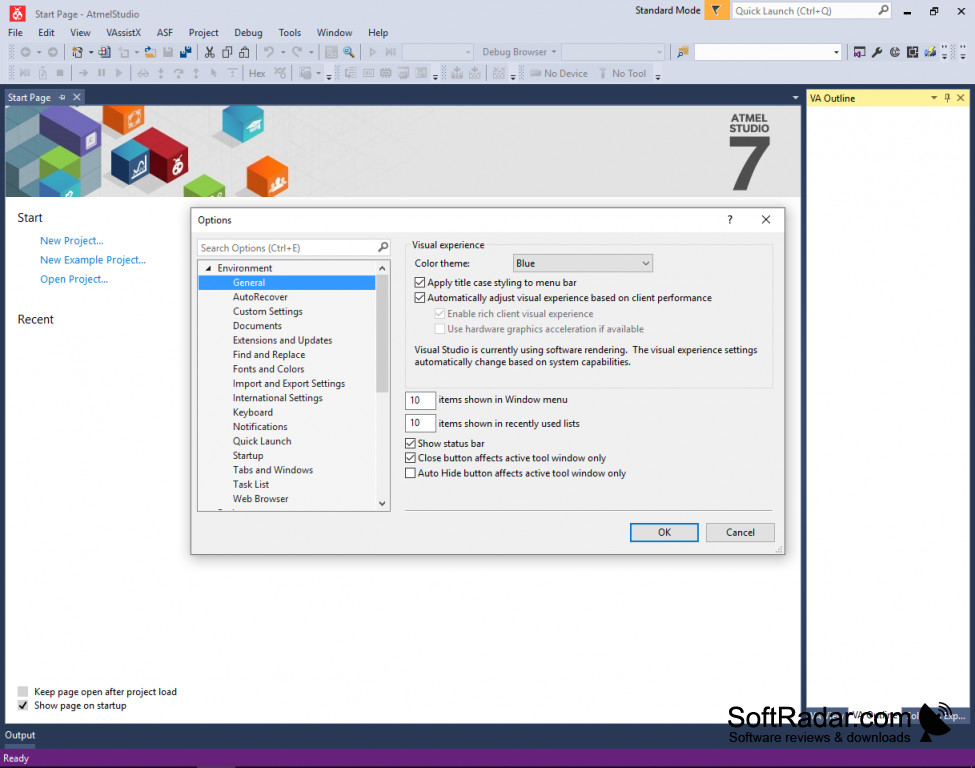Close the Start Page tab
Image resolution: width=975 pixels, height=768 pixels.
coord(76,97)
